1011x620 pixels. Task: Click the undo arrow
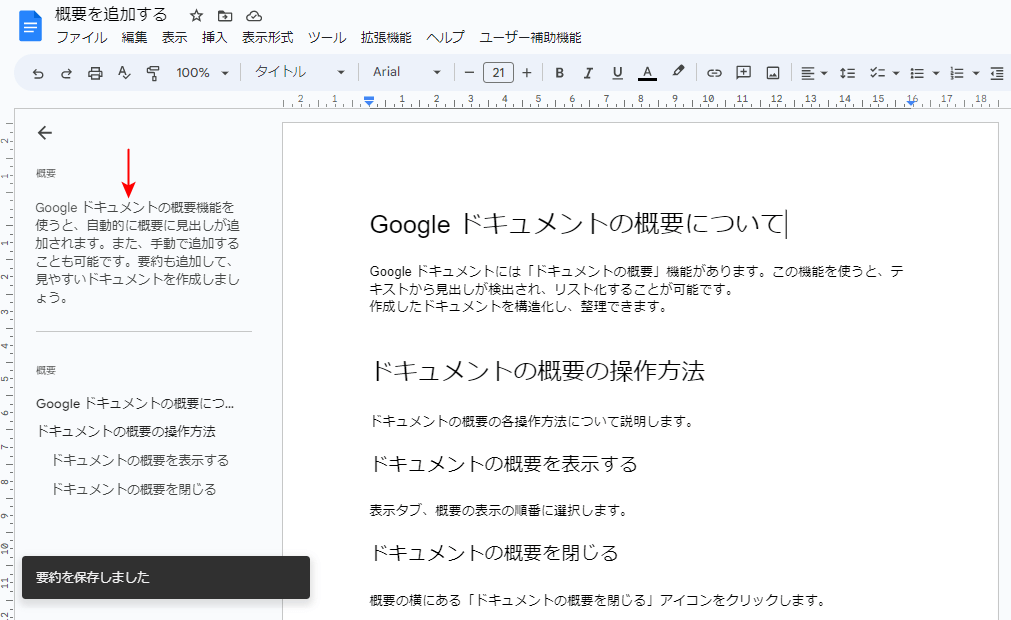click(x=38, y=73)
